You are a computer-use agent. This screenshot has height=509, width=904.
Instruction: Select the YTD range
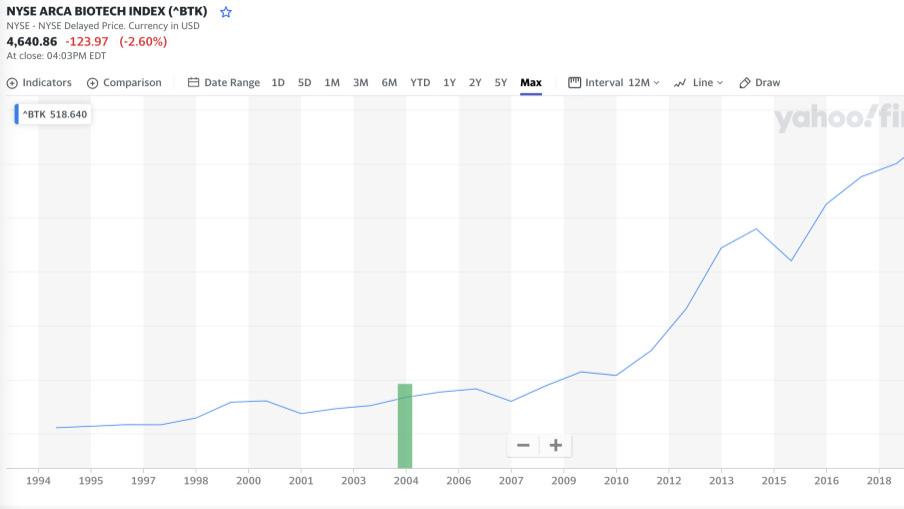(x=420, y=82)
